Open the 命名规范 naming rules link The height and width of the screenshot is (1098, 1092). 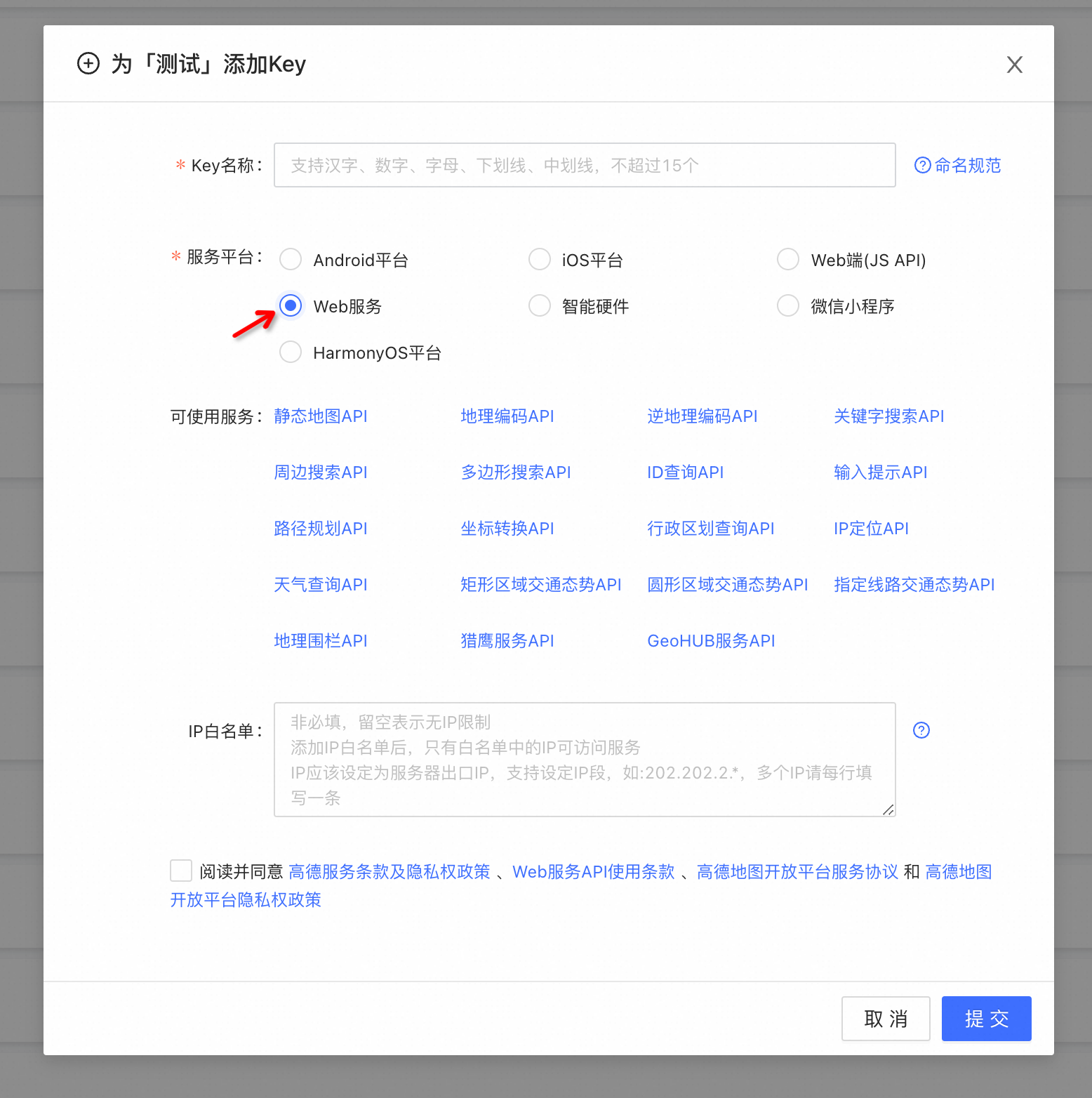click(x=967, y=165)
